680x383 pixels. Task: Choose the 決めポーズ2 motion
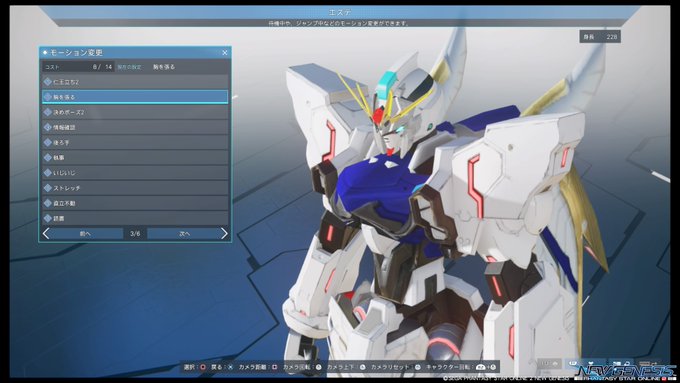(135, 112)
